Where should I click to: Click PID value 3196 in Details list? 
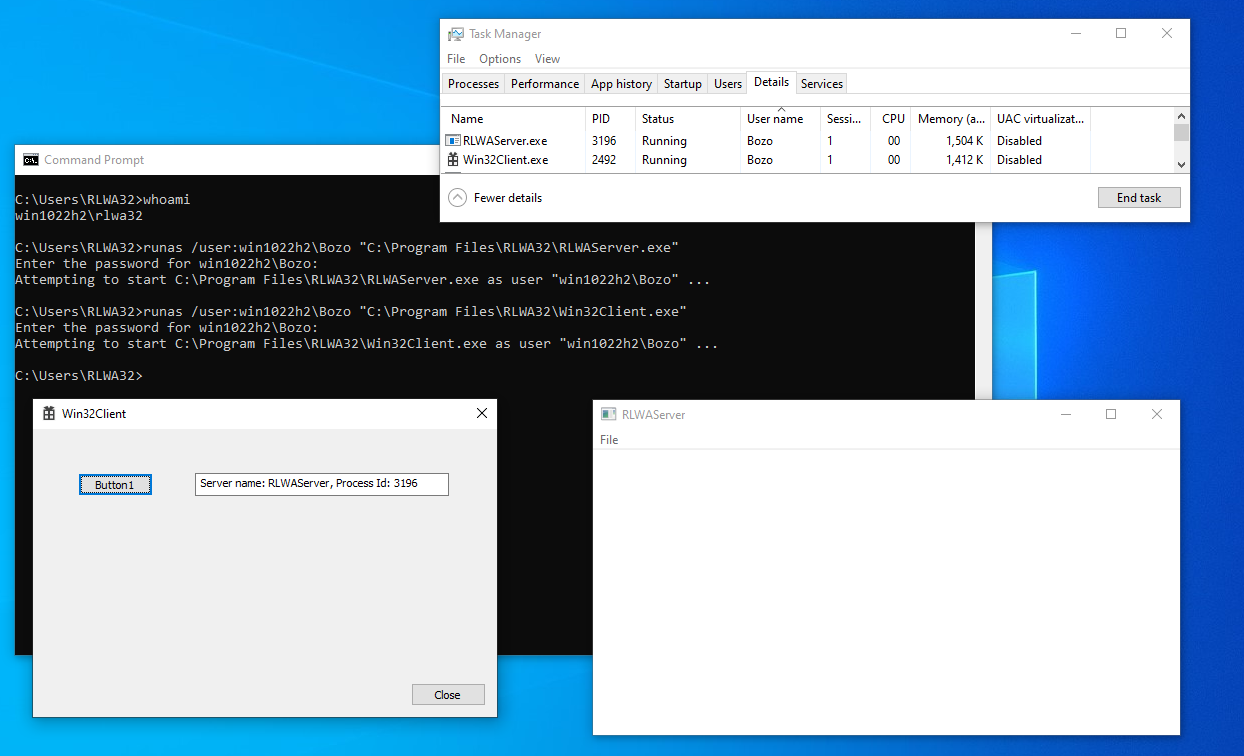pos(604,141)
